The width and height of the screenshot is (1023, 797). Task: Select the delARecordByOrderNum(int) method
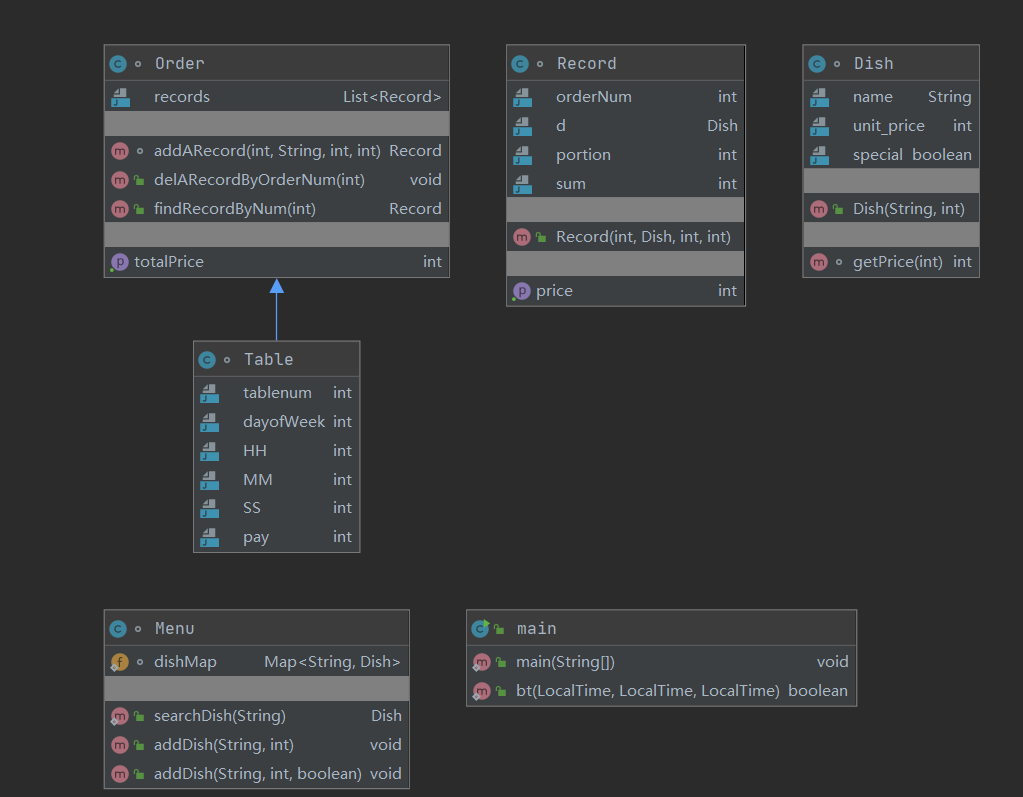(277, 180)
